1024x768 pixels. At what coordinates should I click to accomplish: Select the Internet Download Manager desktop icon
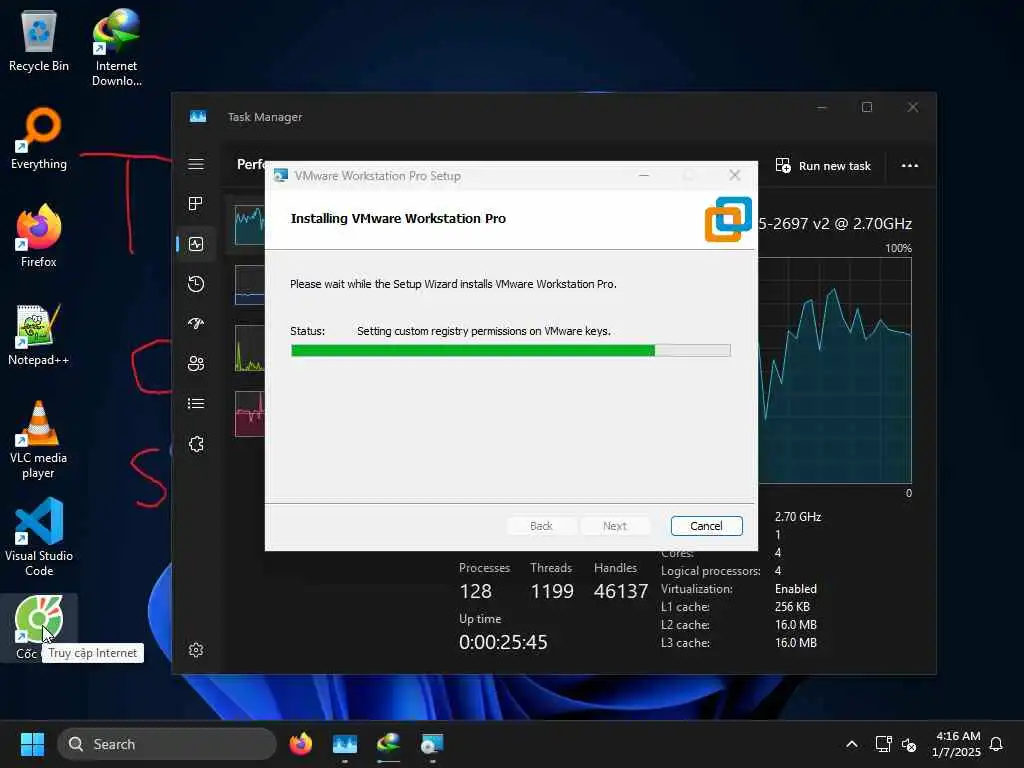coord(116,47)
